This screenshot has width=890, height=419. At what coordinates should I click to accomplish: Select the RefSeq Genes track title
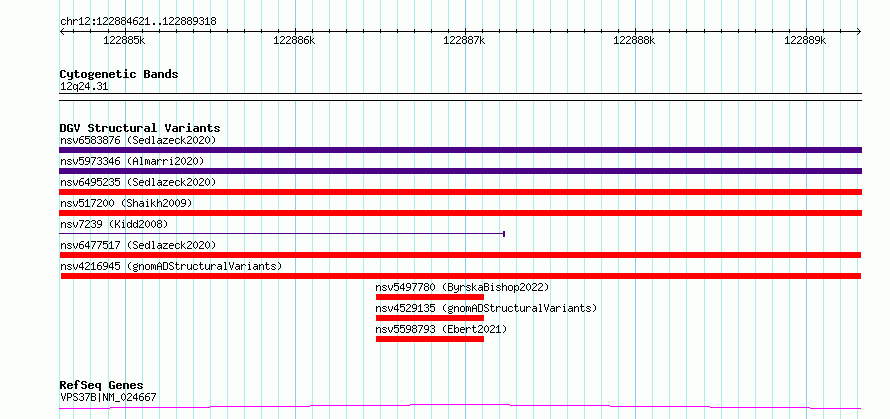click(102, 386)
